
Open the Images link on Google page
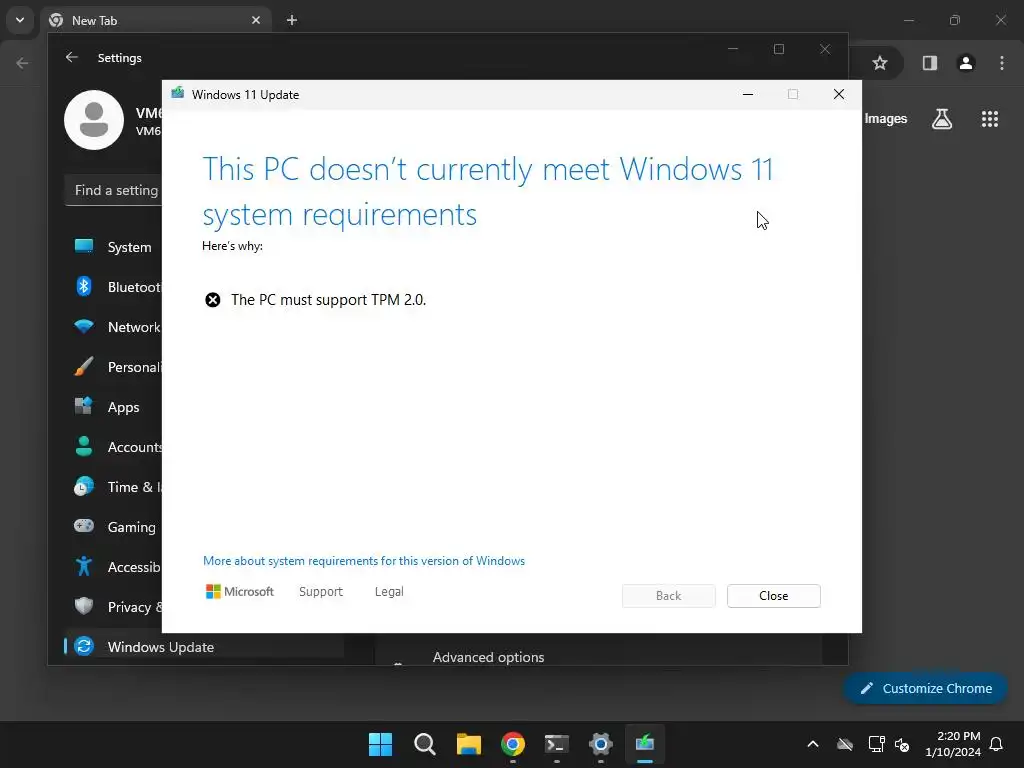(x=886, y=119)
